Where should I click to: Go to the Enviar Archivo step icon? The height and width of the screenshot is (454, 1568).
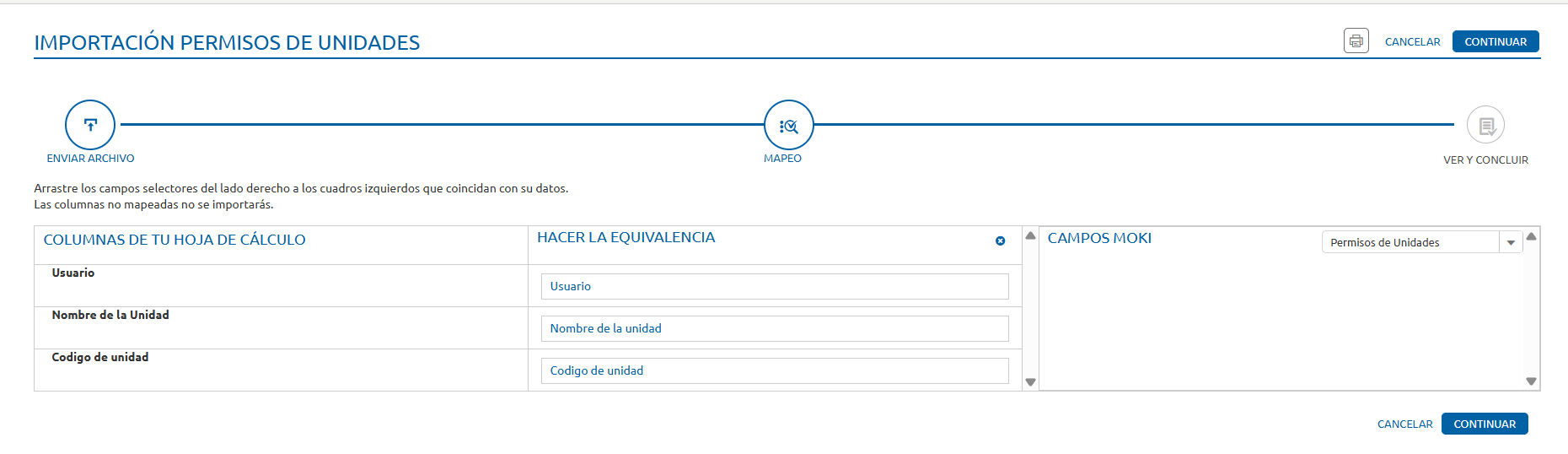pos(90,125)
